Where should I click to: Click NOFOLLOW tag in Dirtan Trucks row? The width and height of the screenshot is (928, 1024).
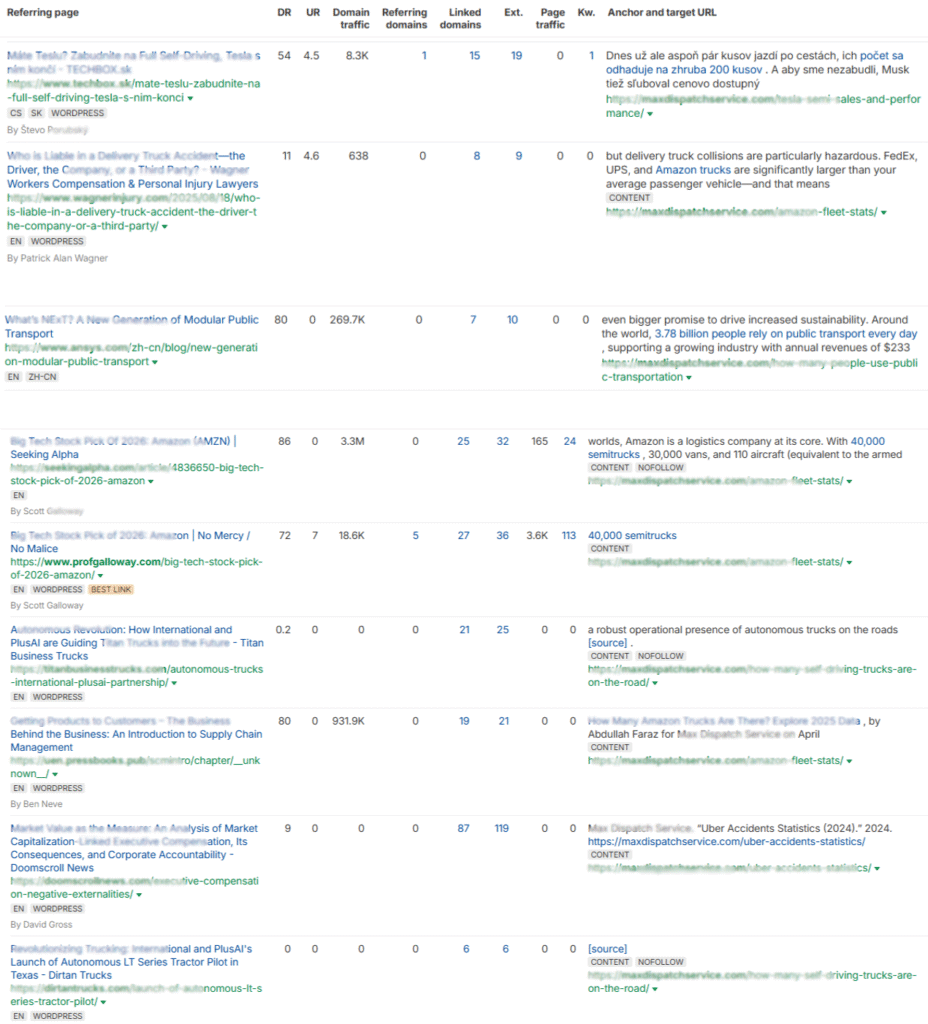(x=661, y=963)
